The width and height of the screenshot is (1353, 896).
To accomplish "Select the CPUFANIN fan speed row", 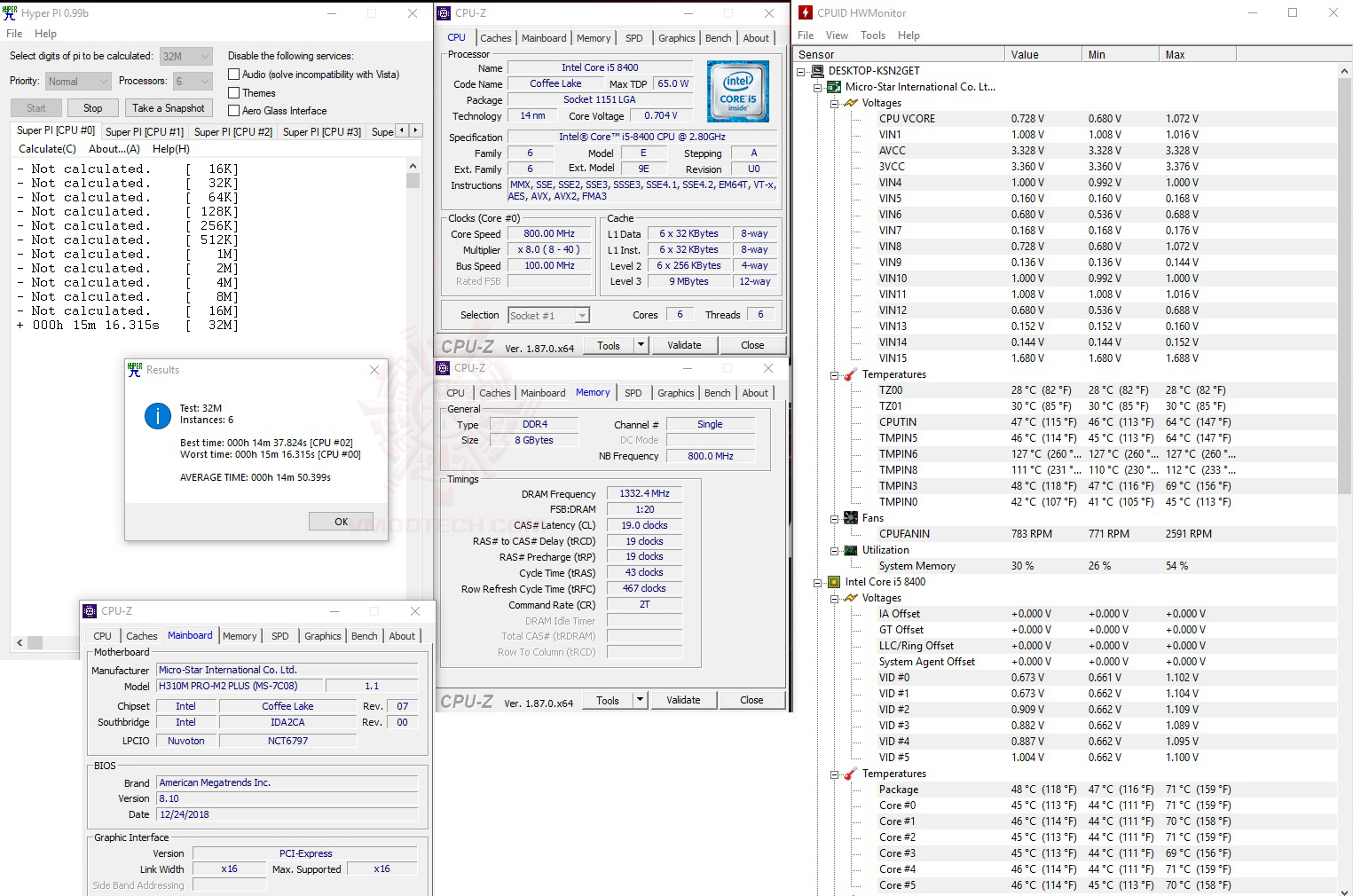I will [x=1064, y=534].
